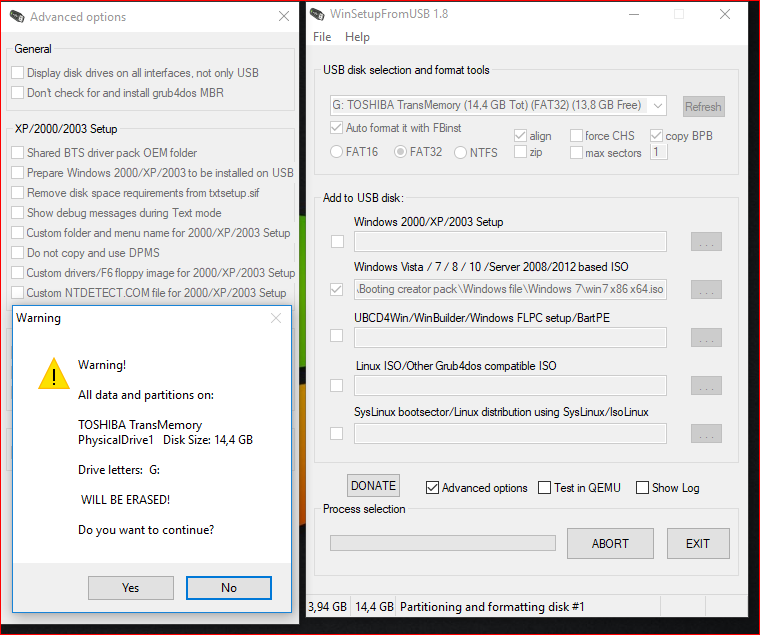Uncheck the Advanced options checkbox
This screenshot has width=760, height=635.
tap(432, 488)
